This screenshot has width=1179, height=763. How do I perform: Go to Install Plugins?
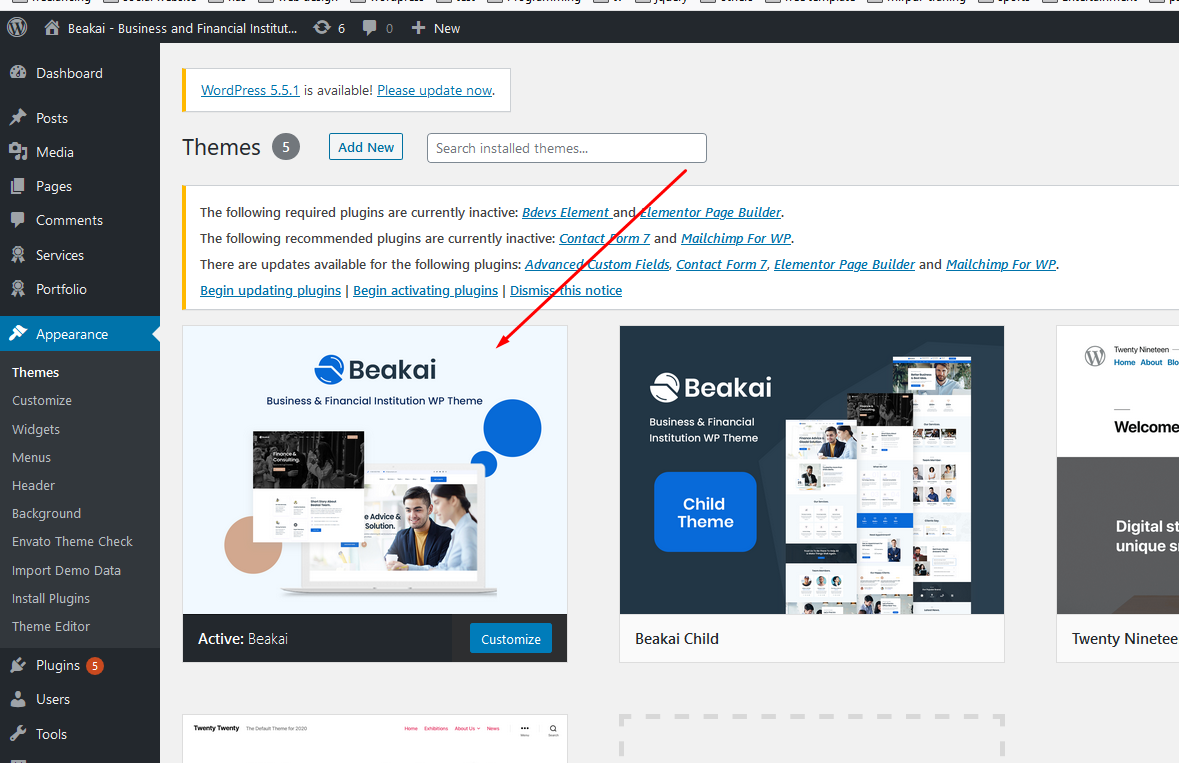tap(51, 598)
